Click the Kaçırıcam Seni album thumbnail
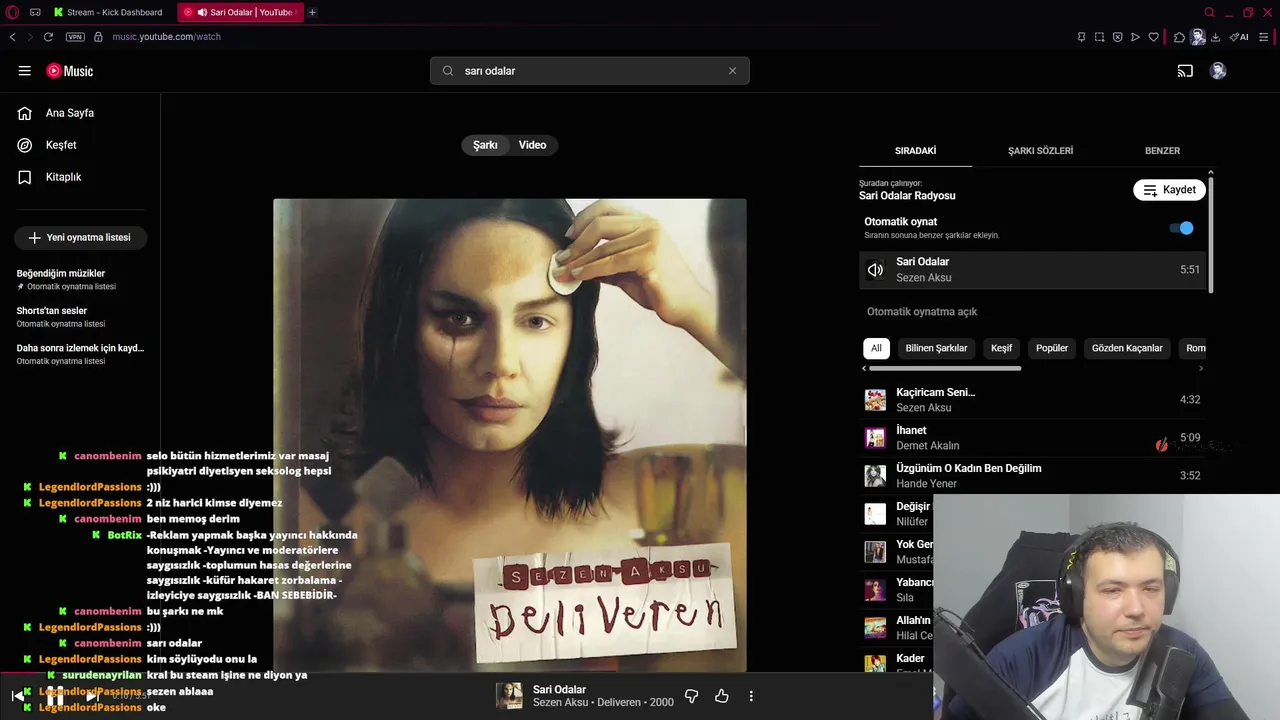 [x=875, y=400]
